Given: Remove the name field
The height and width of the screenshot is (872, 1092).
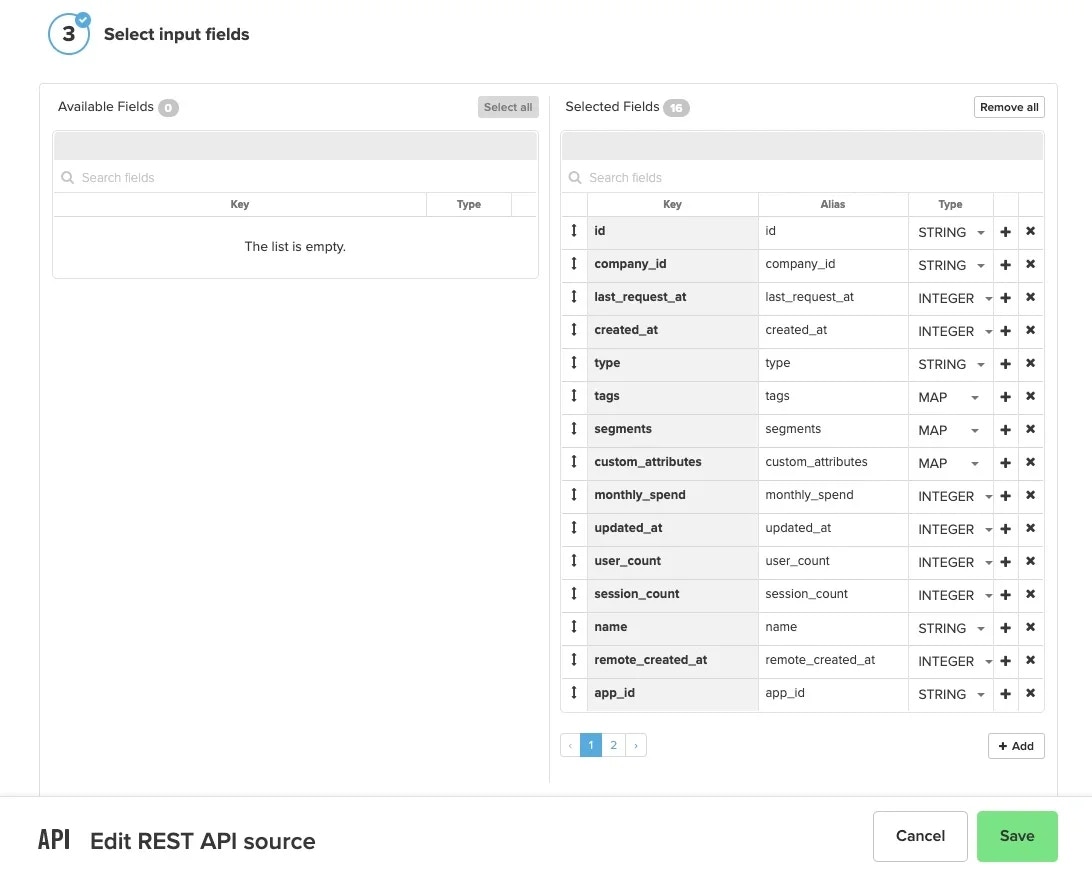Looking at the screenshot, I should pyautogui.click(x=1030, y=628).
